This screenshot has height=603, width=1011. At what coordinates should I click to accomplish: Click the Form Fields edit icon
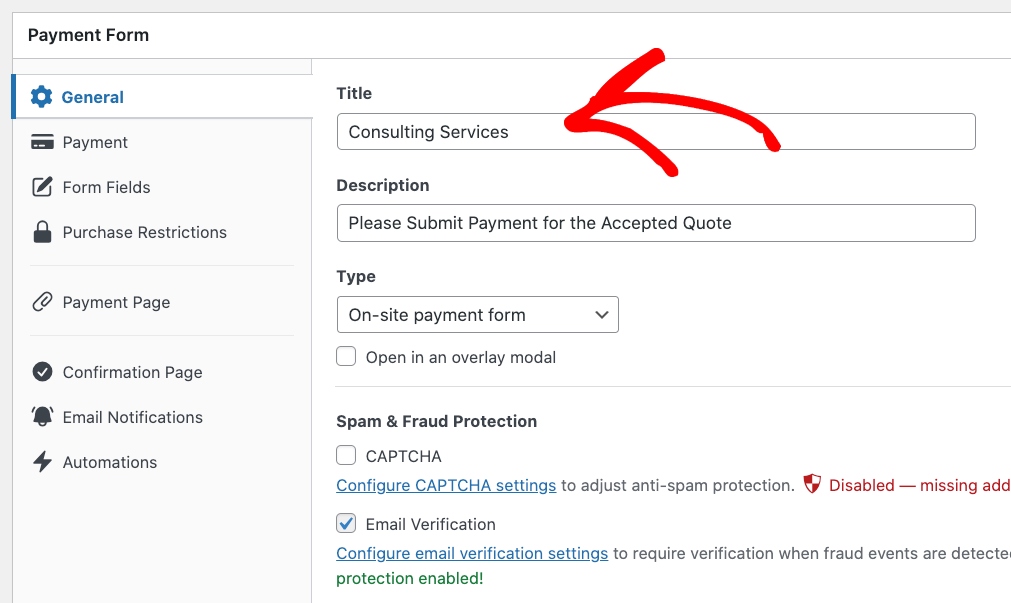(42, 187)
